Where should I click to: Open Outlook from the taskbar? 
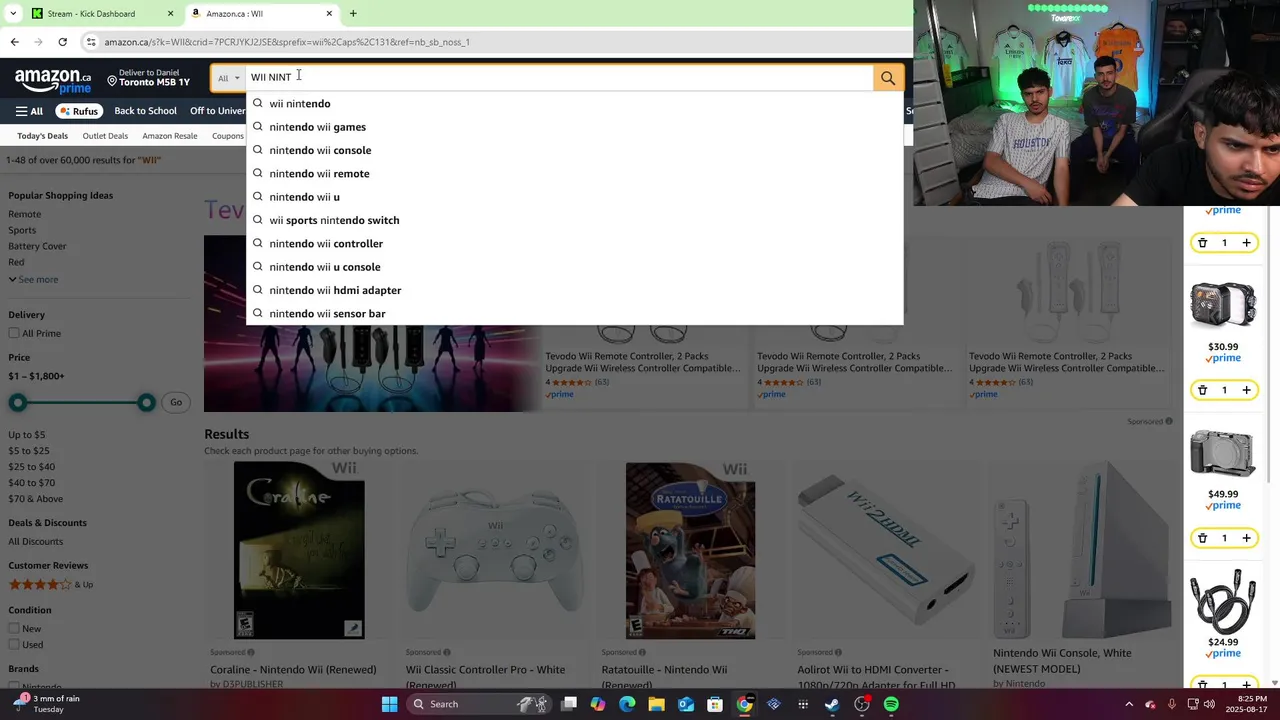(686, 704)
